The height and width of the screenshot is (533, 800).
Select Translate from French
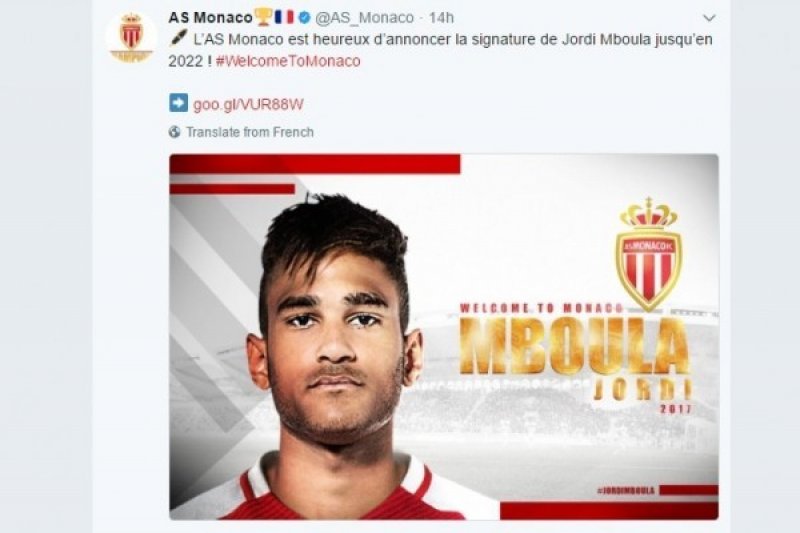pyautogui.click(x=250, y=132)
